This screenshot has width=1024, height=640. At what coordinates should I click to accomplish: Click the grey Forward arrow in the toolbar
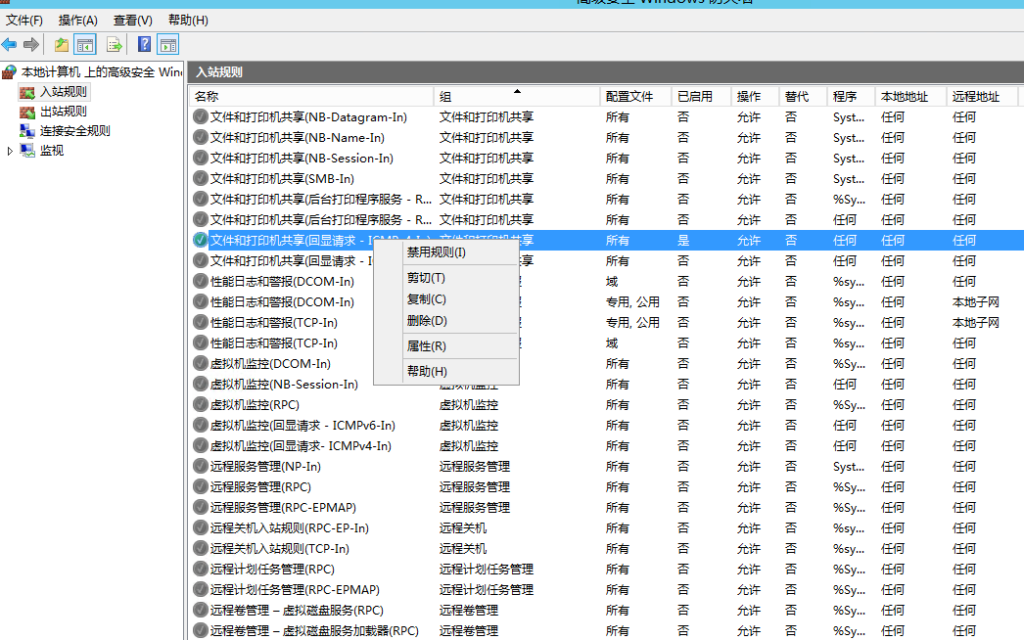[x=31, y=44]
